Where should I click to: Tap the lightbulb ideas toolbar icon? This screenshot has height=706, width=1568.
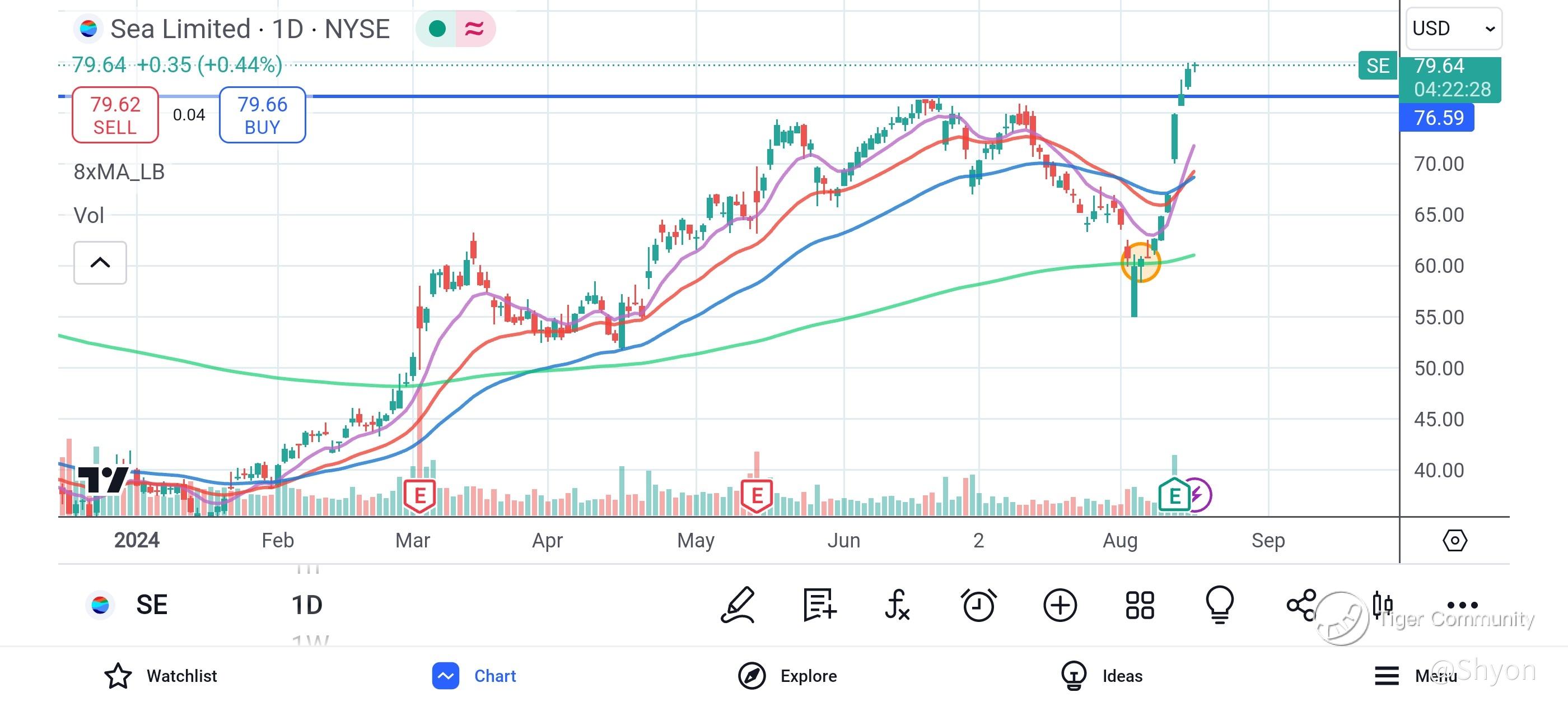point(1220,605)
